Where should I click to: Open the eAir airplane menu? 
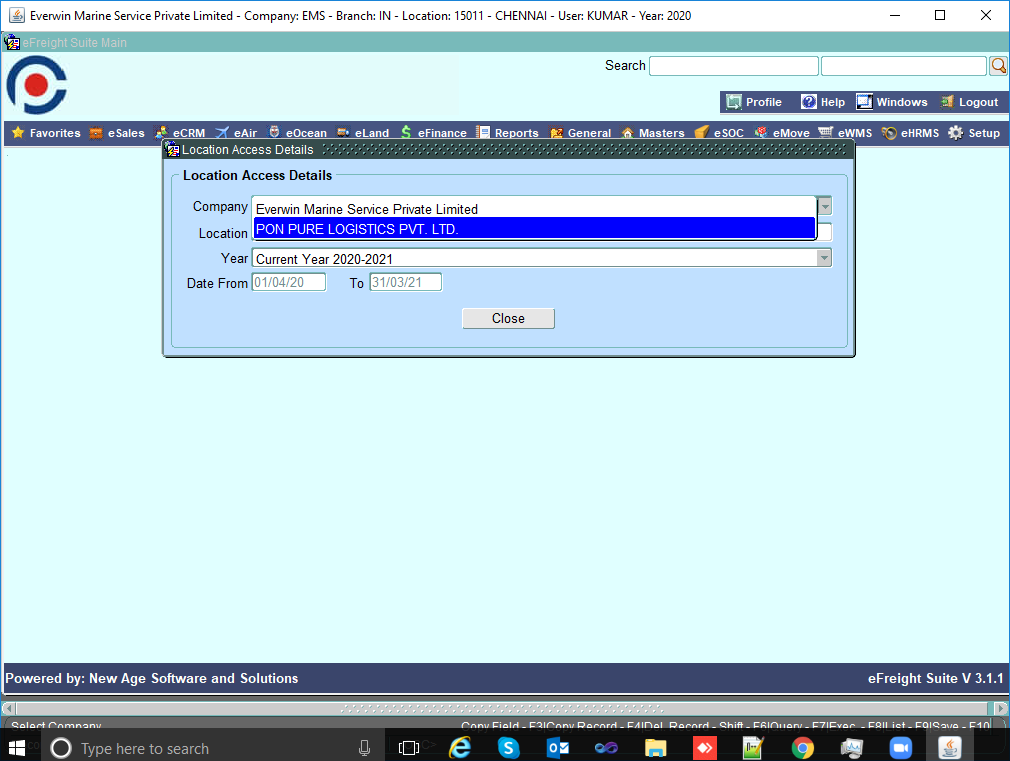point(236,133)
